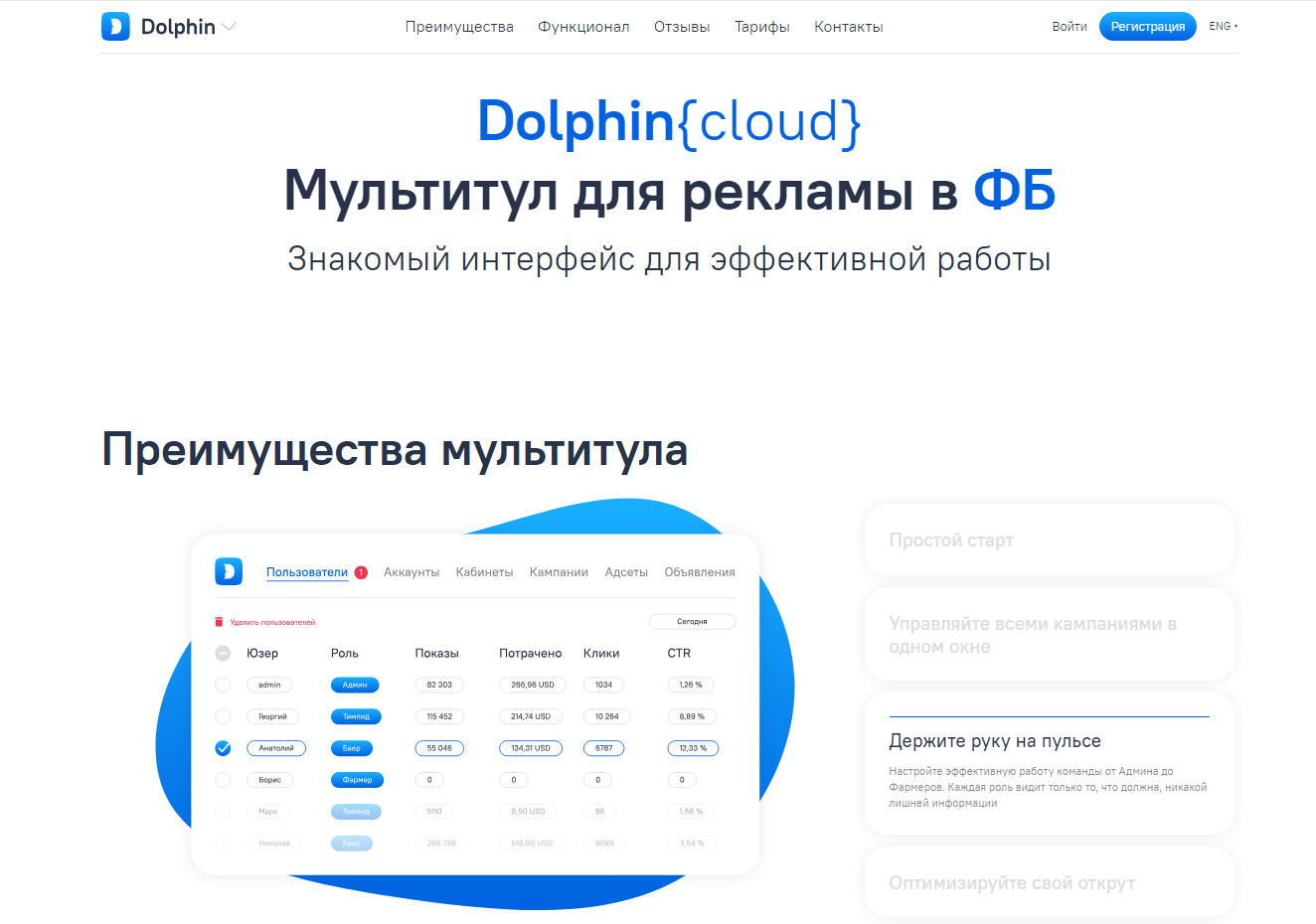Open Тарифы navigation link
Viewport: 1316px width, 924px height.
click(x=762, y=27)
